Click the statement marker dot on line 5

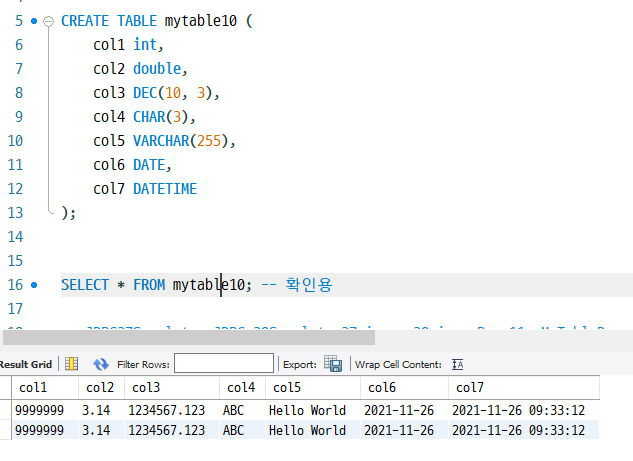[x=34, y=21]
